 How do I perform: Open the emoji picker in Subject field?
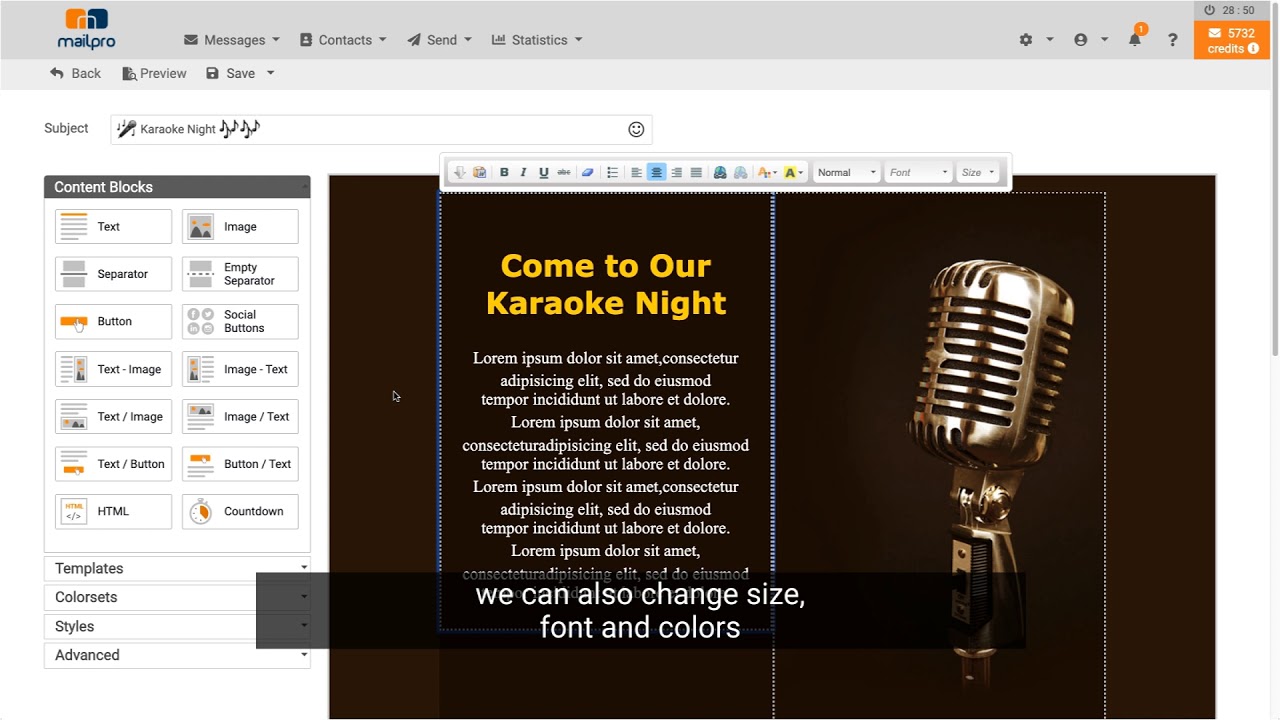pos(636,129)
